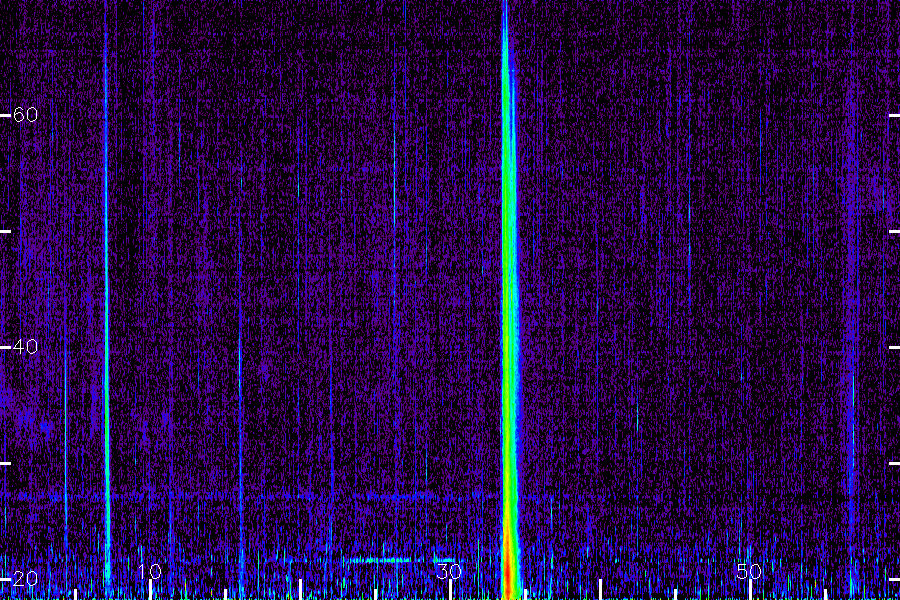Select the strongest green-red vertical signal trace

pos(509,300)
